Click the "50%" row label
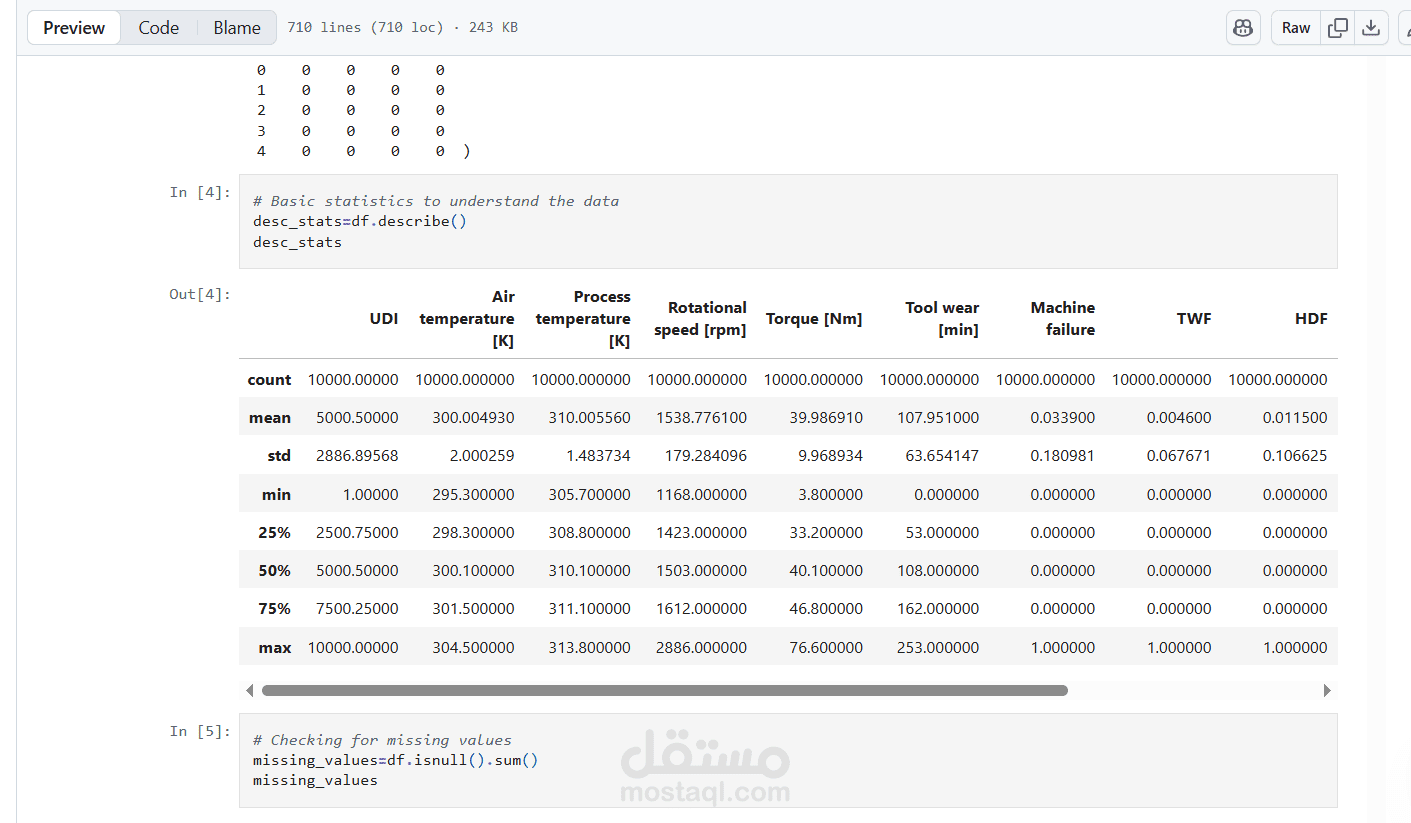1411x823 pixels. point(275,571)
